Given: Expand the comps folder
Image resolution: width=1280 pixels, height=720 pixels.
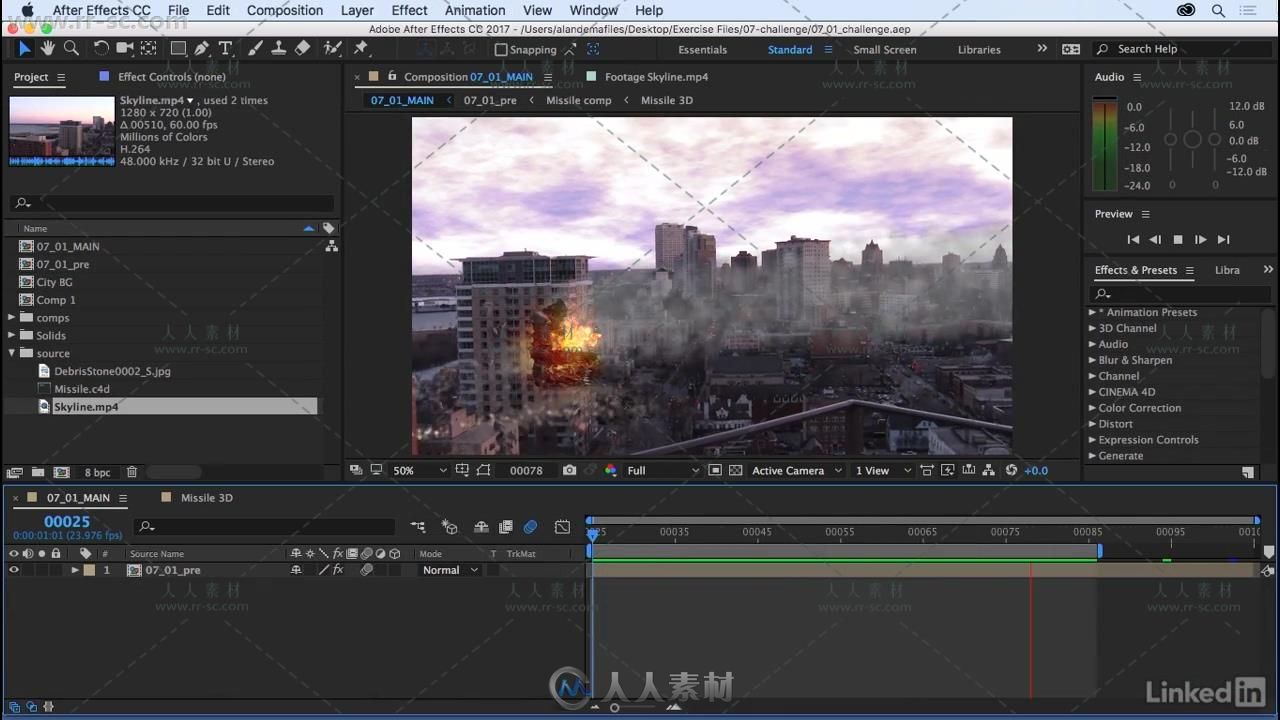Looking at the screenshot, I should (x=12, y=318).
